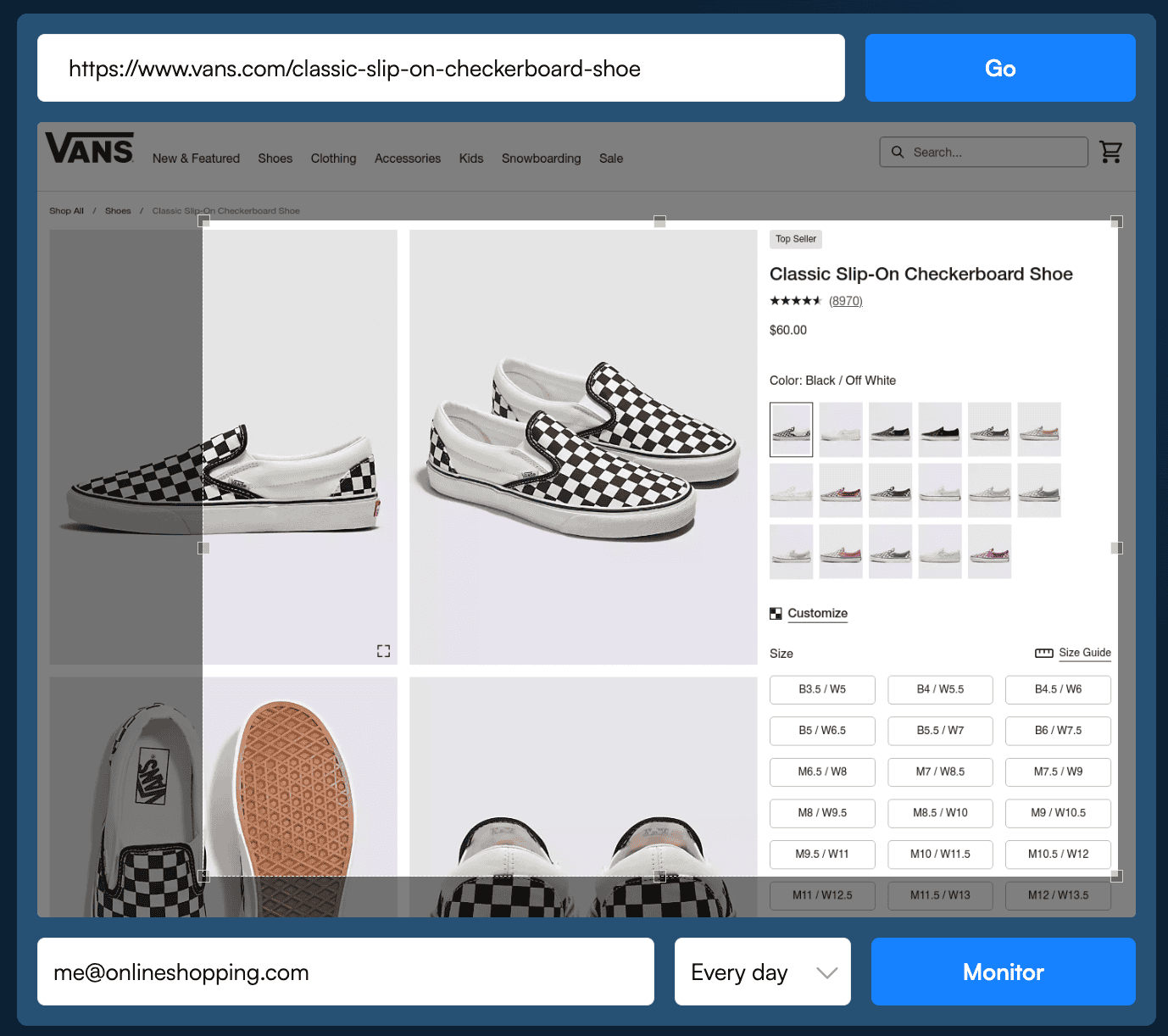1168x1036 pixels.
Task: Open the Accessories menu
Action: pos(408,159)
